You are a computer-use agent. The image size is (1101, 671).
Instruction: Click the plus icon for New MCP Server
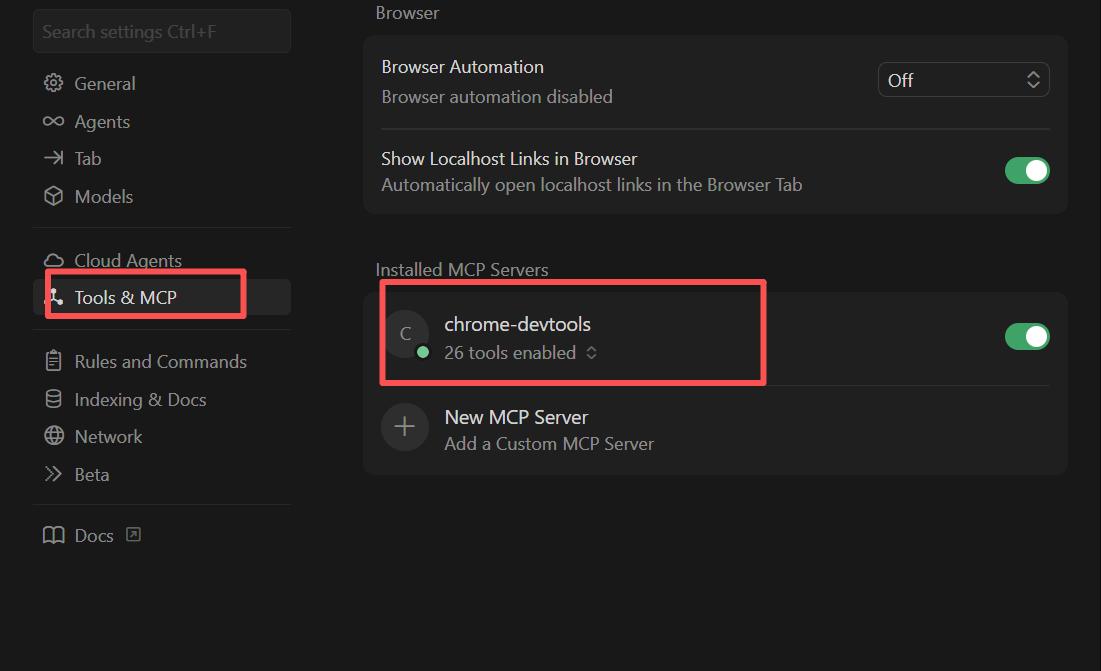click(405, 428)
